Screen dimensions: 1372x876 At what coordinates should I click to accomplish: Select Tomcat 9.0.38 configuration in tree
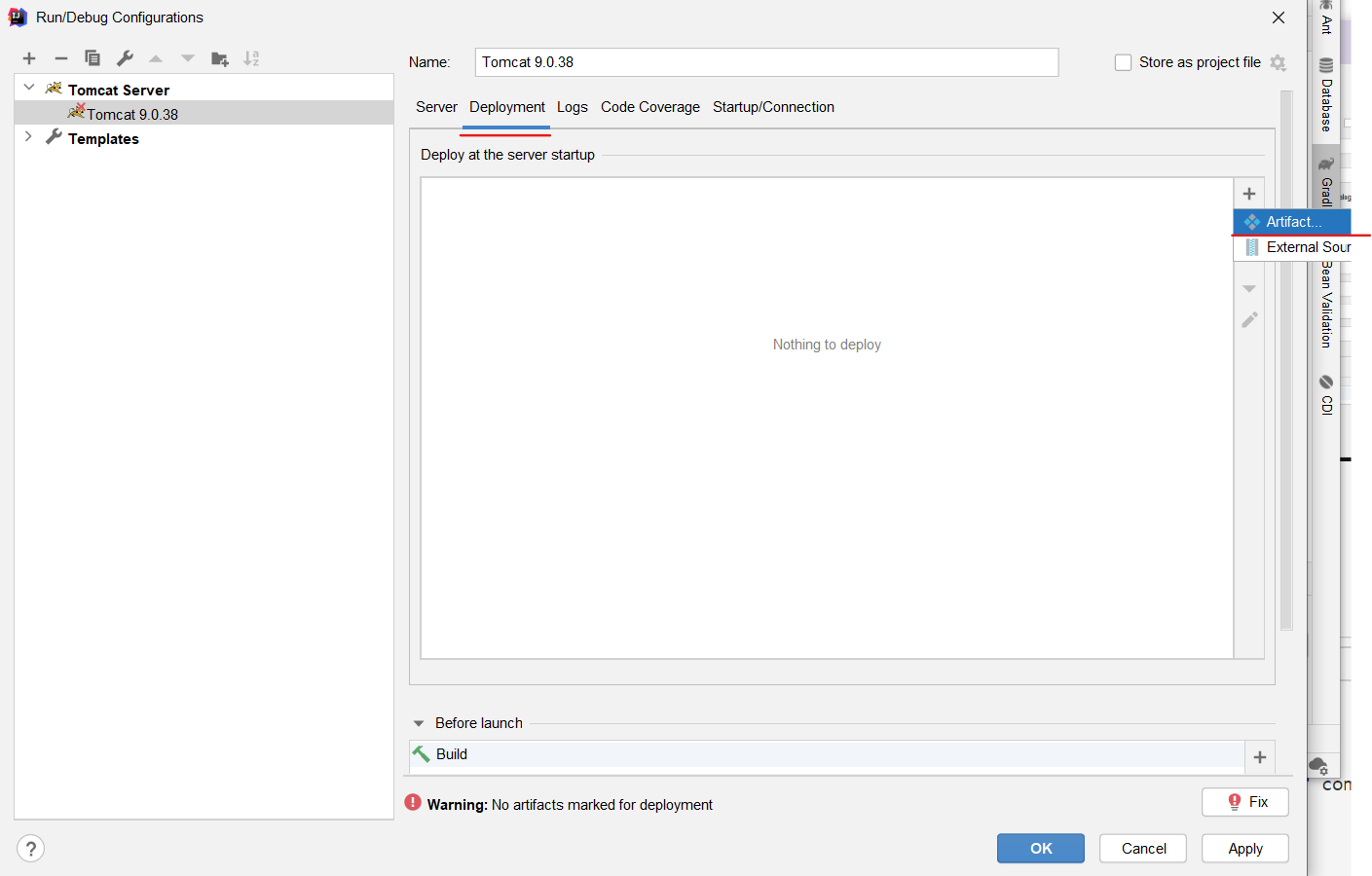(204, 114)
